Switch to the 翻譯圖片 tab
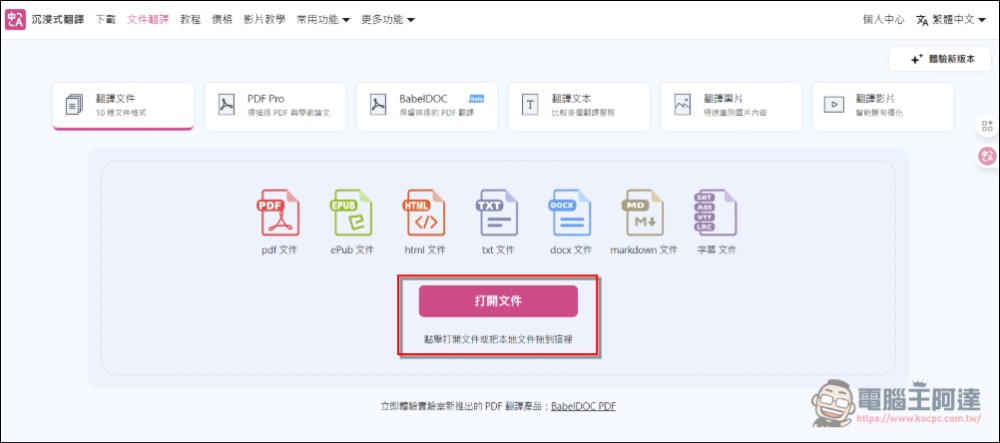The width and height of the screenshot is (1000, 443). 731,106
